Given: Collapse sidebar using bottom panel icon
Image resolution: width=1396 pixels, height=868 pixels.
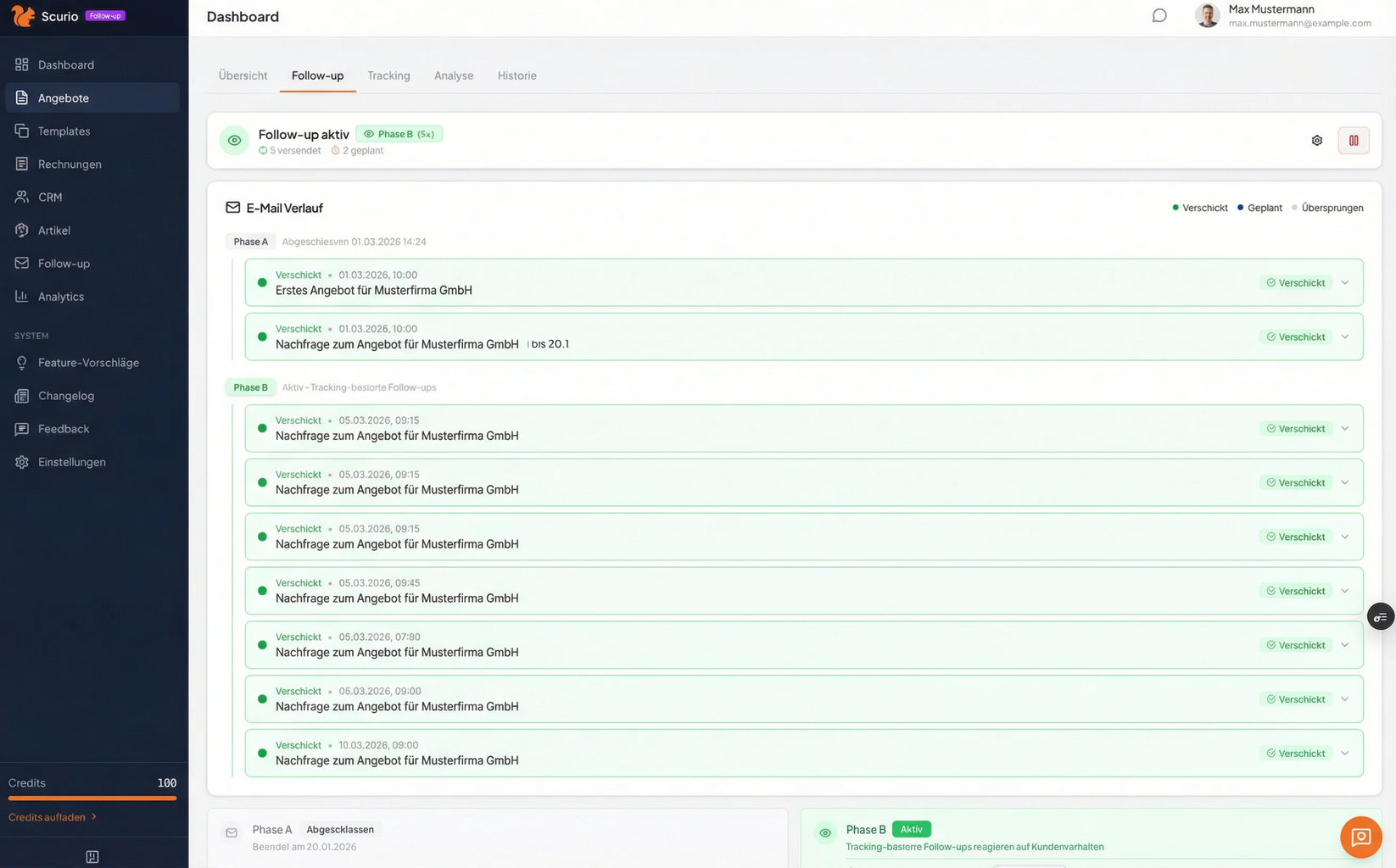Looking at the screenshot, I should point(92,857).
